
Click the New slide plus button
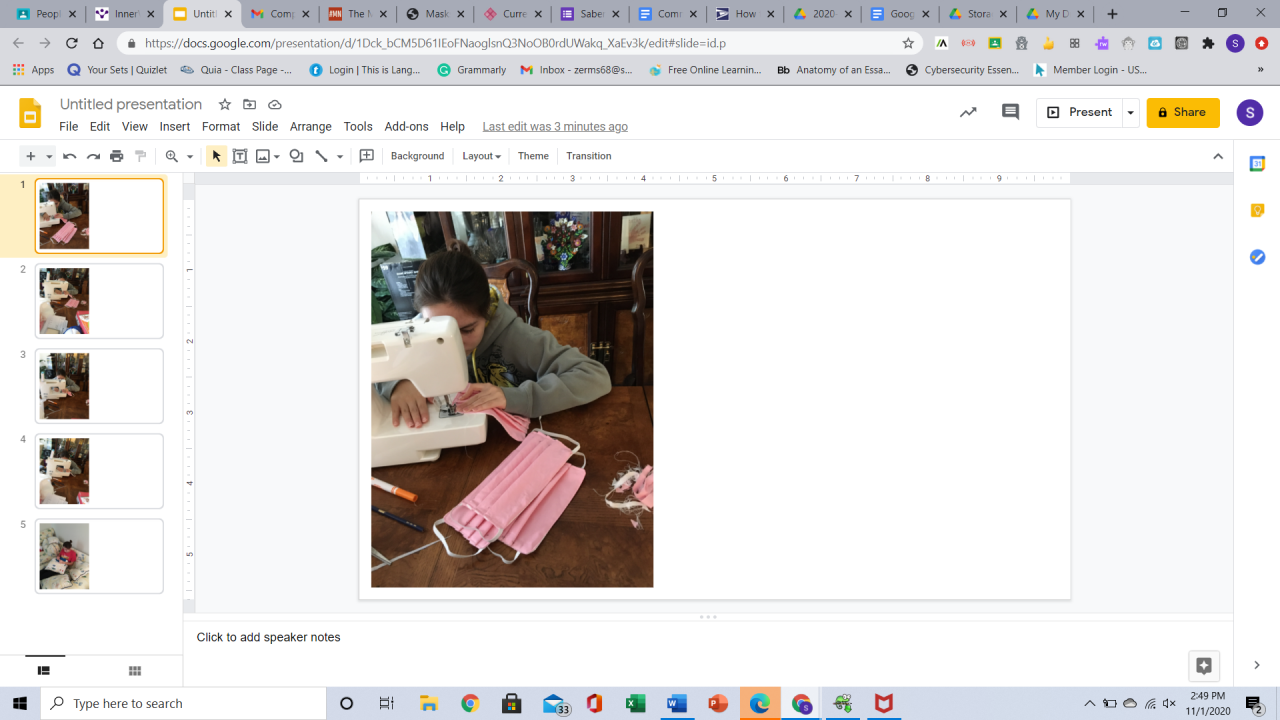(x=30, y=156)
